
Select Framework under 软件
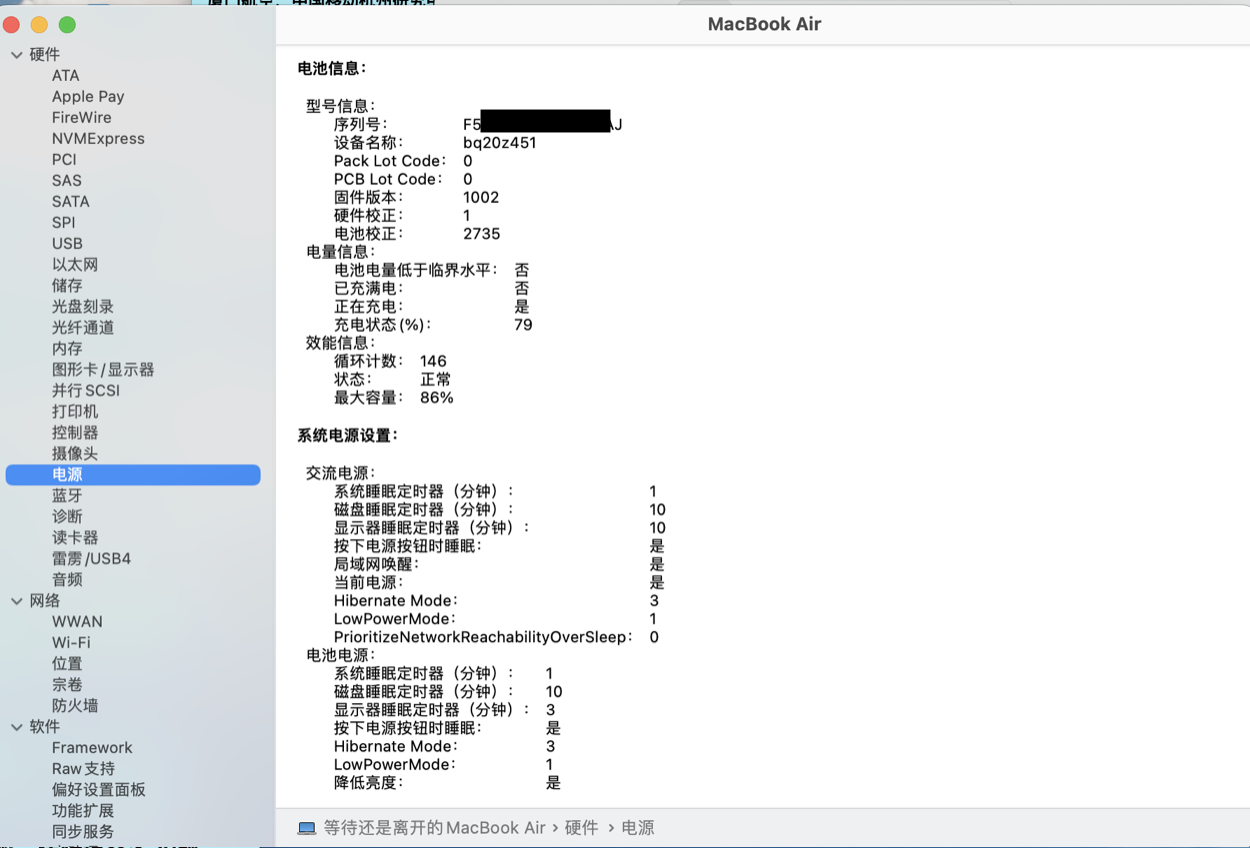92,748
